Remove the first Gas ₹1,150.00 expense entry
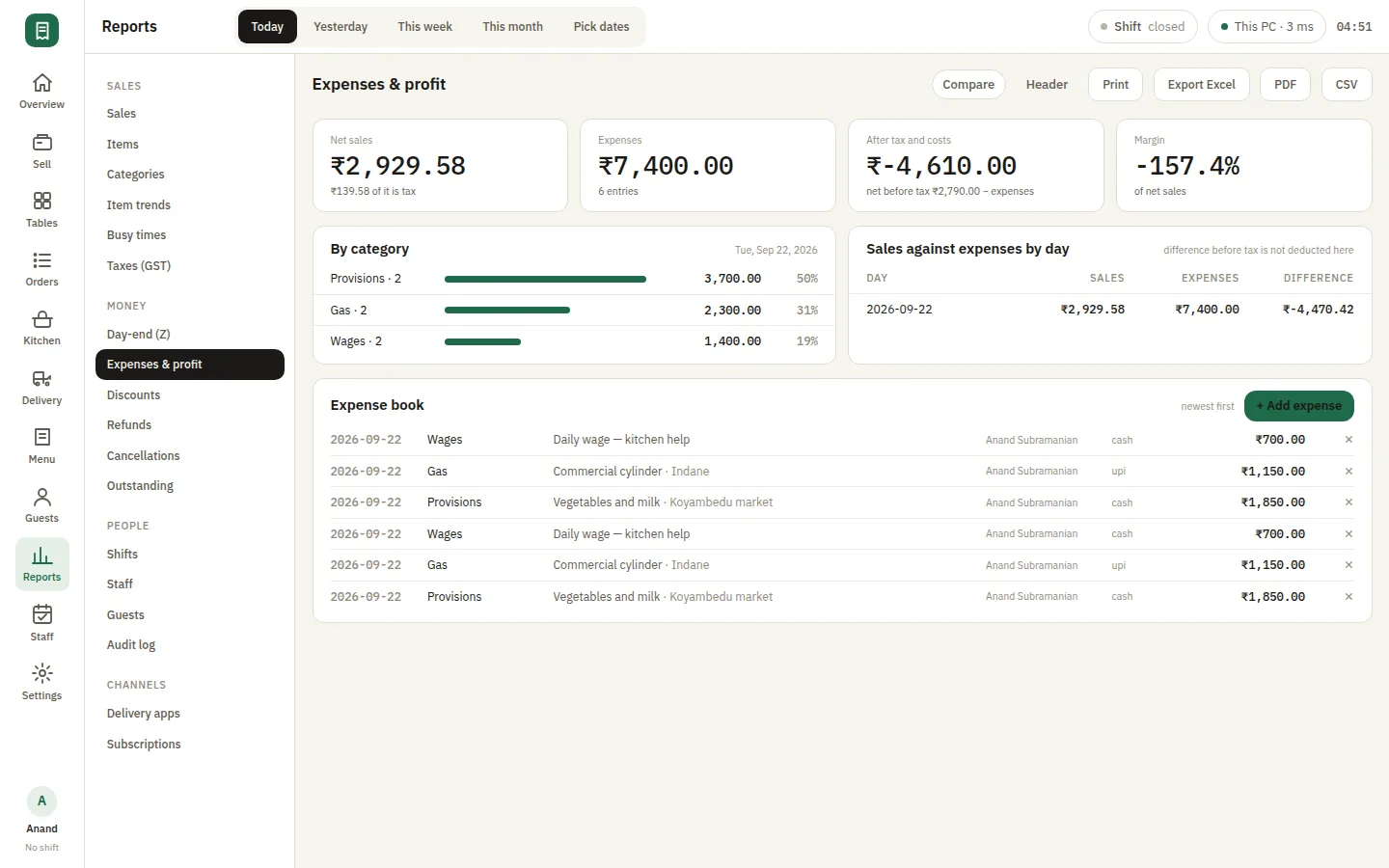Viewport: 1389px width, 868px height. click(1348, 472)
